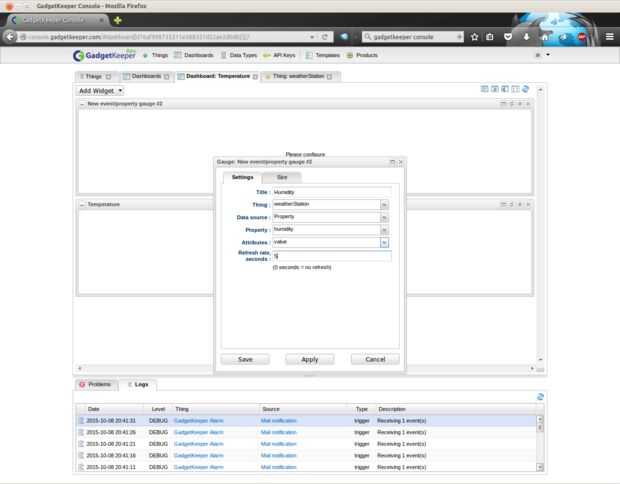Open Mail notification link in 20:41:26 row
Image resolution: width=620 pixels, height=484 pixels.
(x=279, y=432)
